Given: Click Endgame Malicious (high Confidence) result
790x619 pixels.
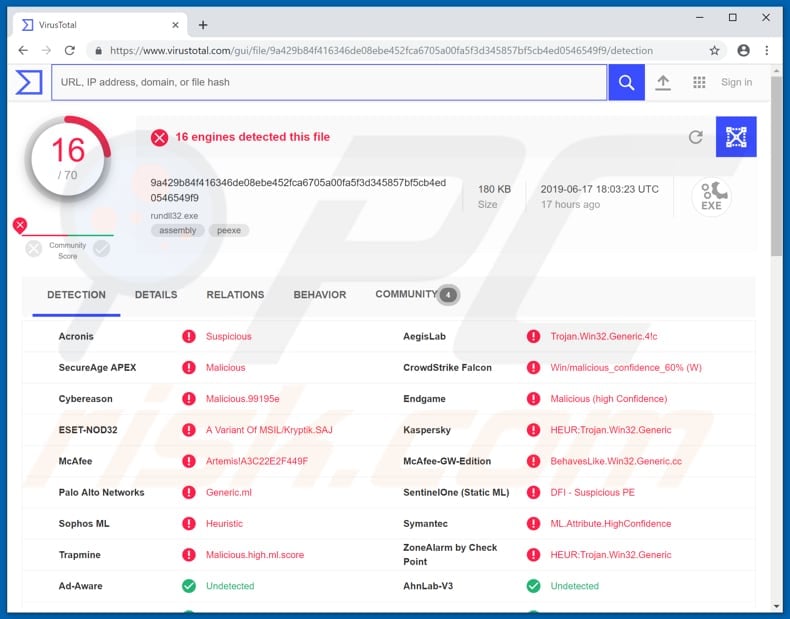Looking at the screenshot, I should (609, 399).
